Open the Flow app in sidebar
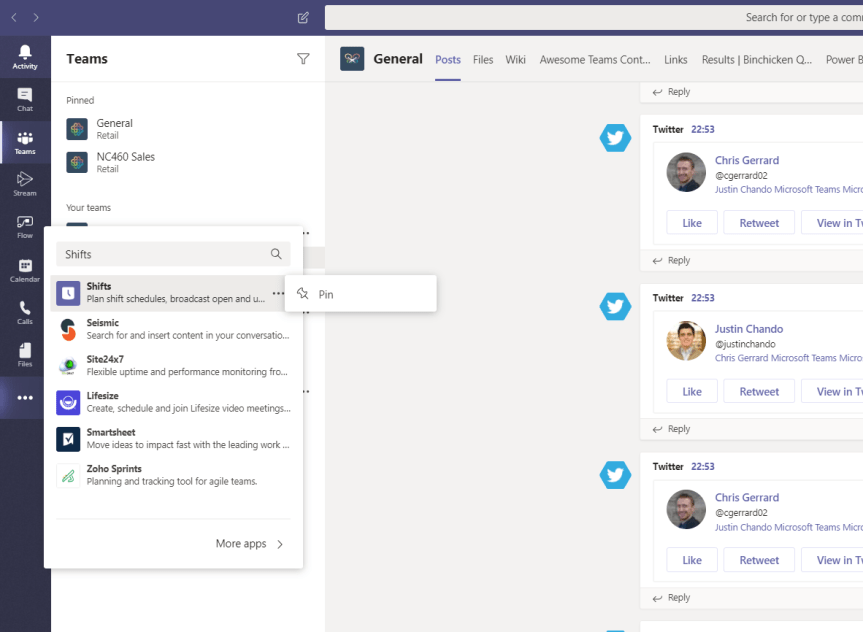Viewport: 863px width, 632px height. (x=25, y=223)
